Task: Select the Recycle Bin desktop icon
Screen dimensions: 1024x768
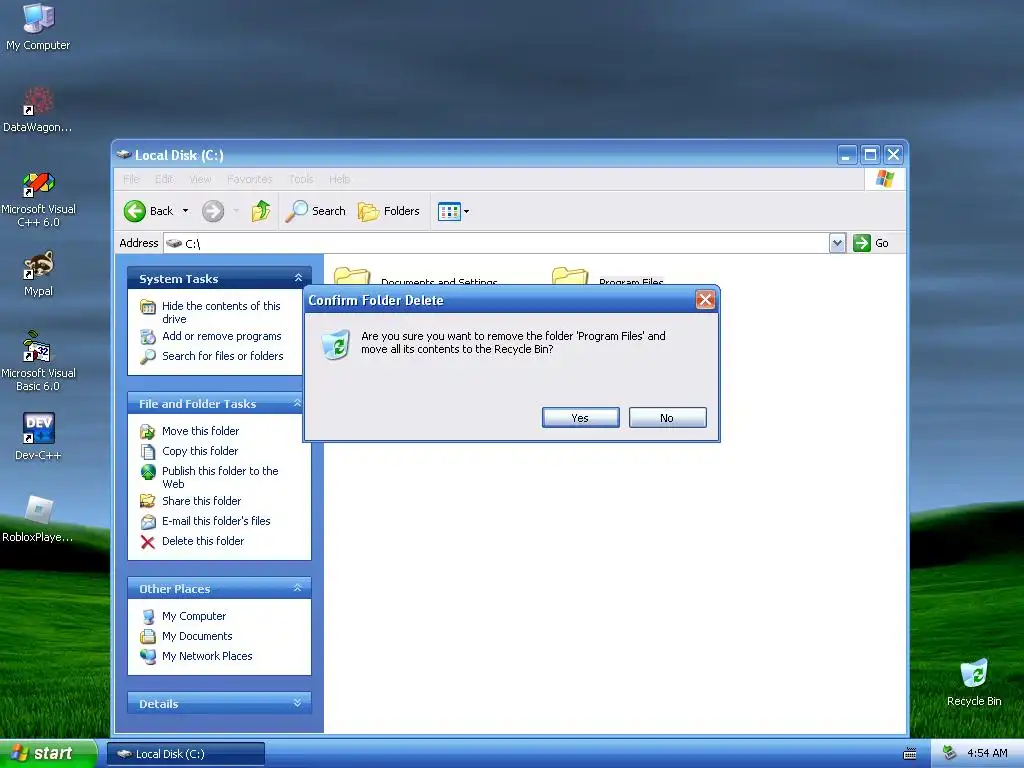Action: pos(974,674)
